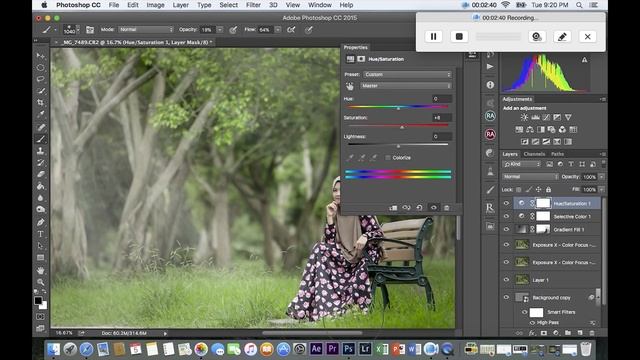Open the layer Opacity 100% dropdown
640x360 pixels.
[601, 177]
